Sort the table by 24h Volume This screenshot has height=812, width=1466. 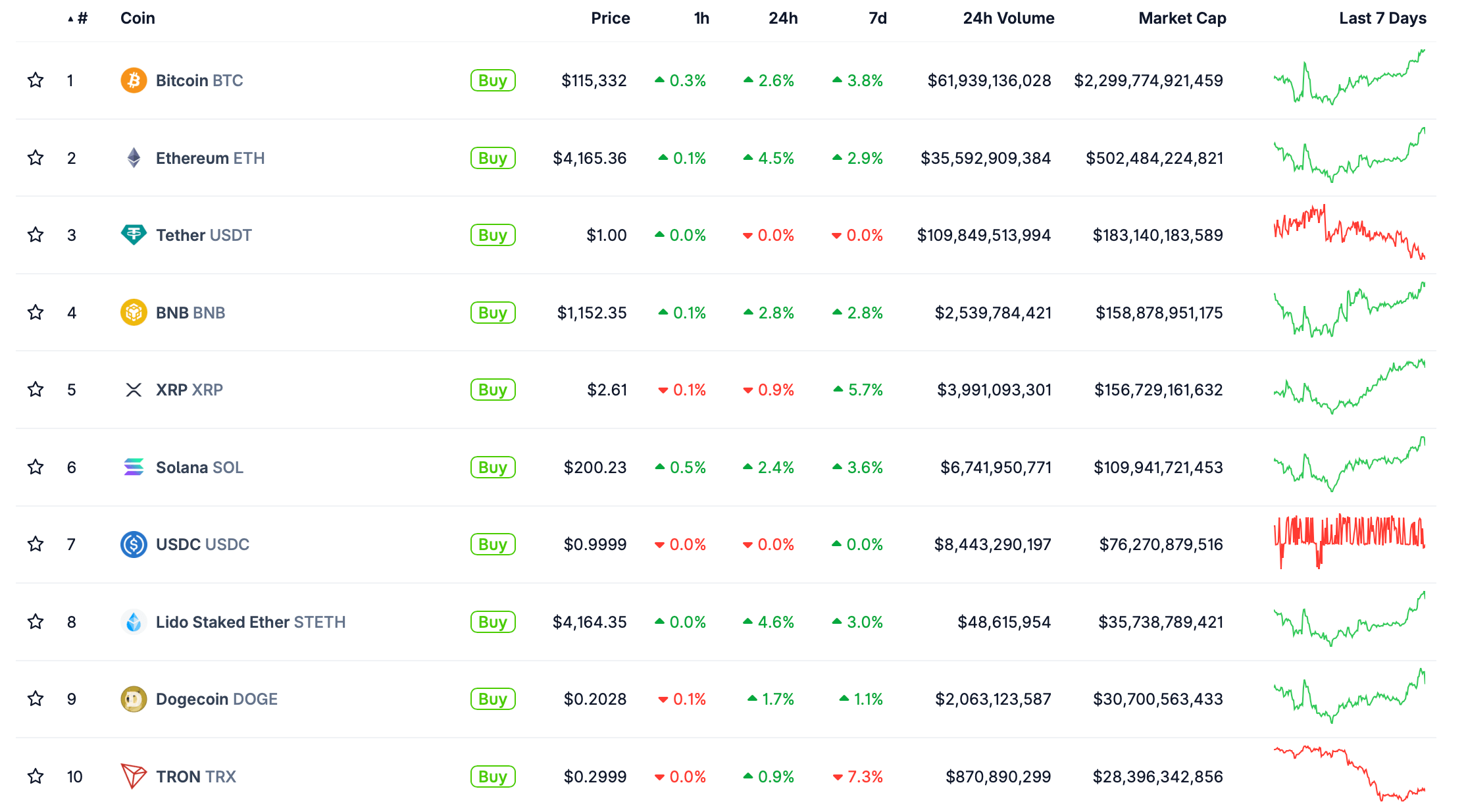[1008, 18]
